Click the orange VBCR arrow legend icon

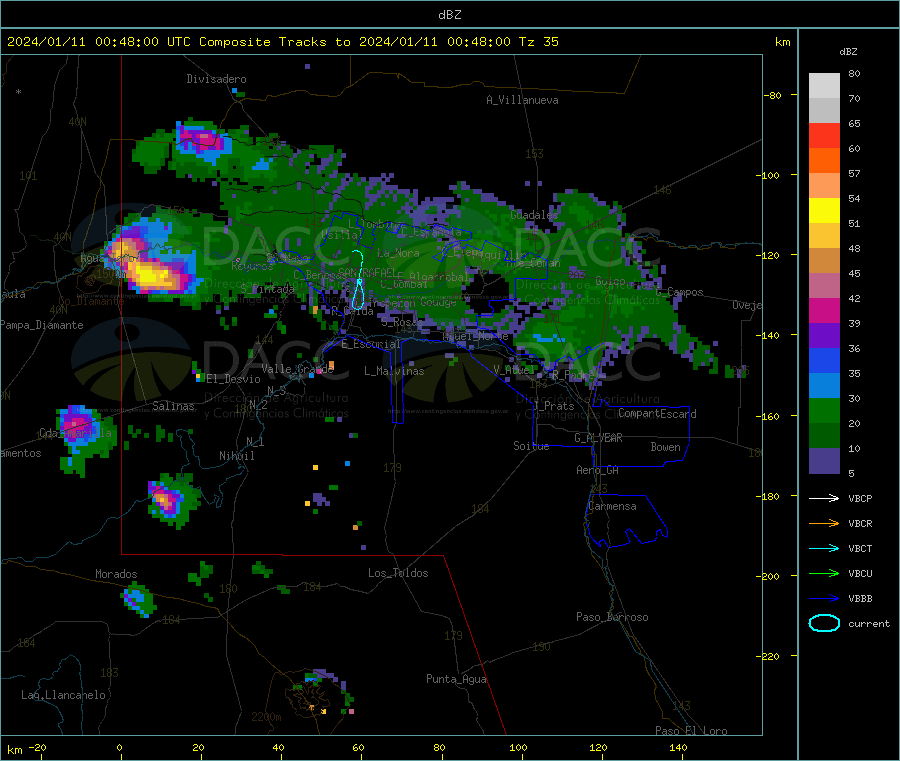[x=824, y=523]
